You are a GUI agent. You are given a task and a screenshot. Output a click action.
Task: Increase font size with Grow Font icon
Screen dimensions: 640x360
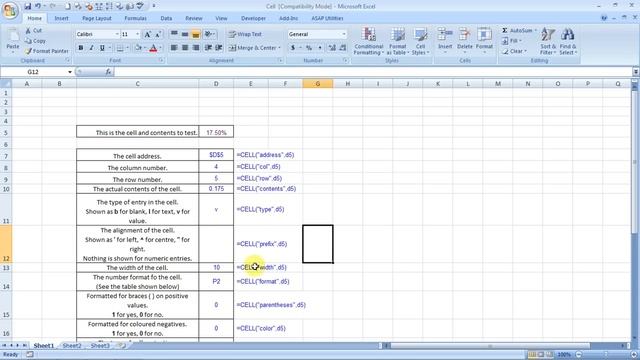148,34
